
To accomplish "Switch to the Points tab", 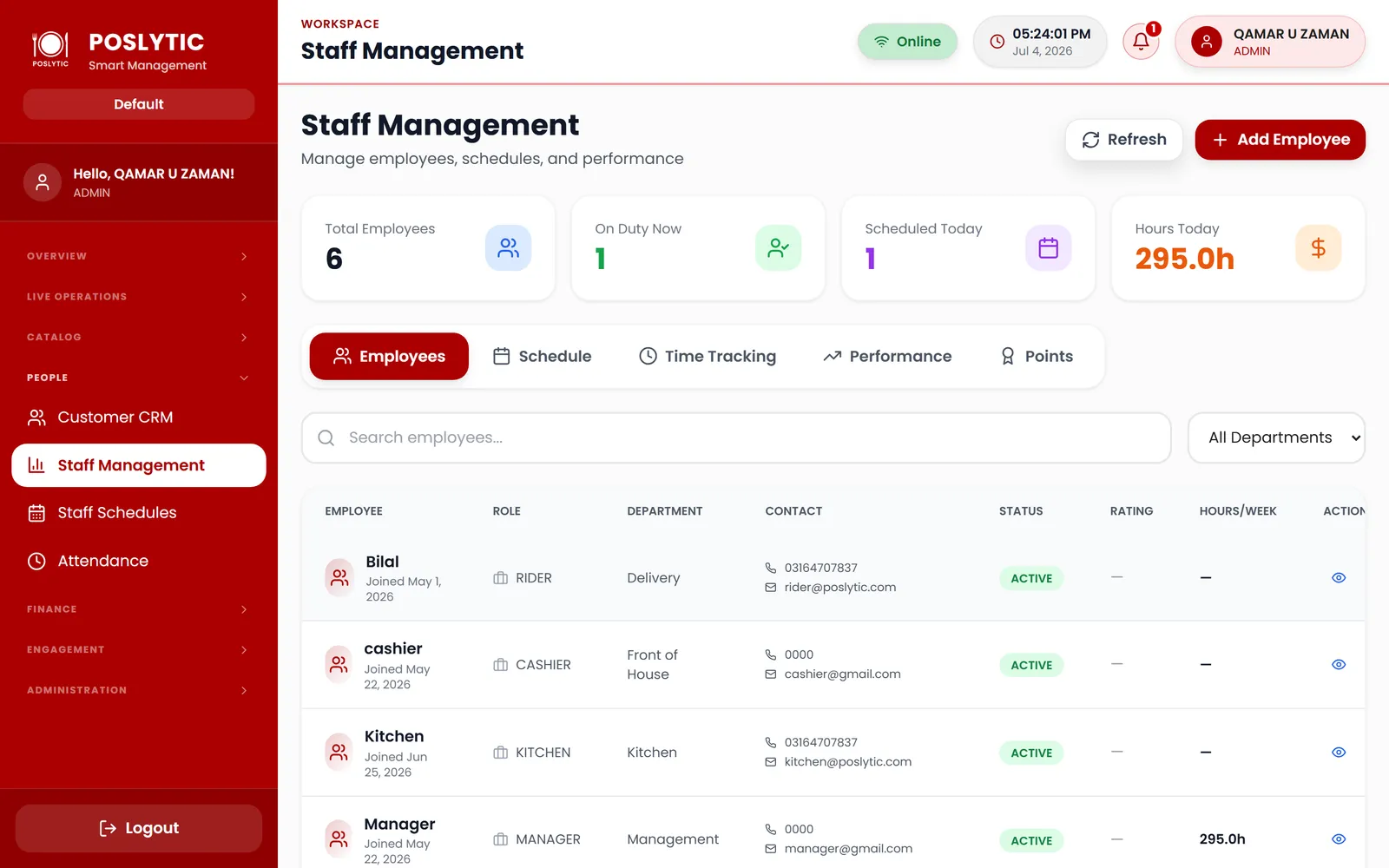I will (x=1037, y=357).
